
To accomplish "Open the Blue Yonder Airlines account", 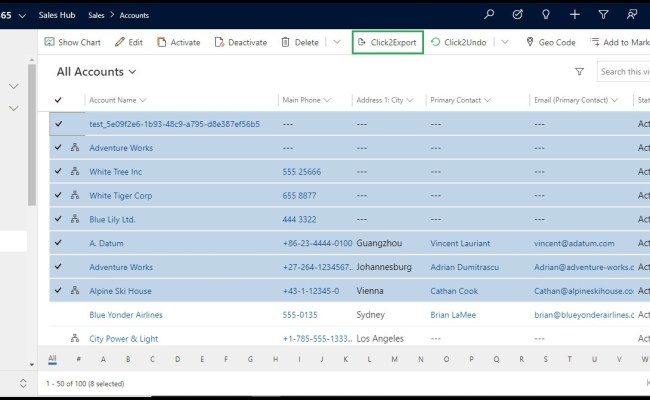I will tap(126, 315).
